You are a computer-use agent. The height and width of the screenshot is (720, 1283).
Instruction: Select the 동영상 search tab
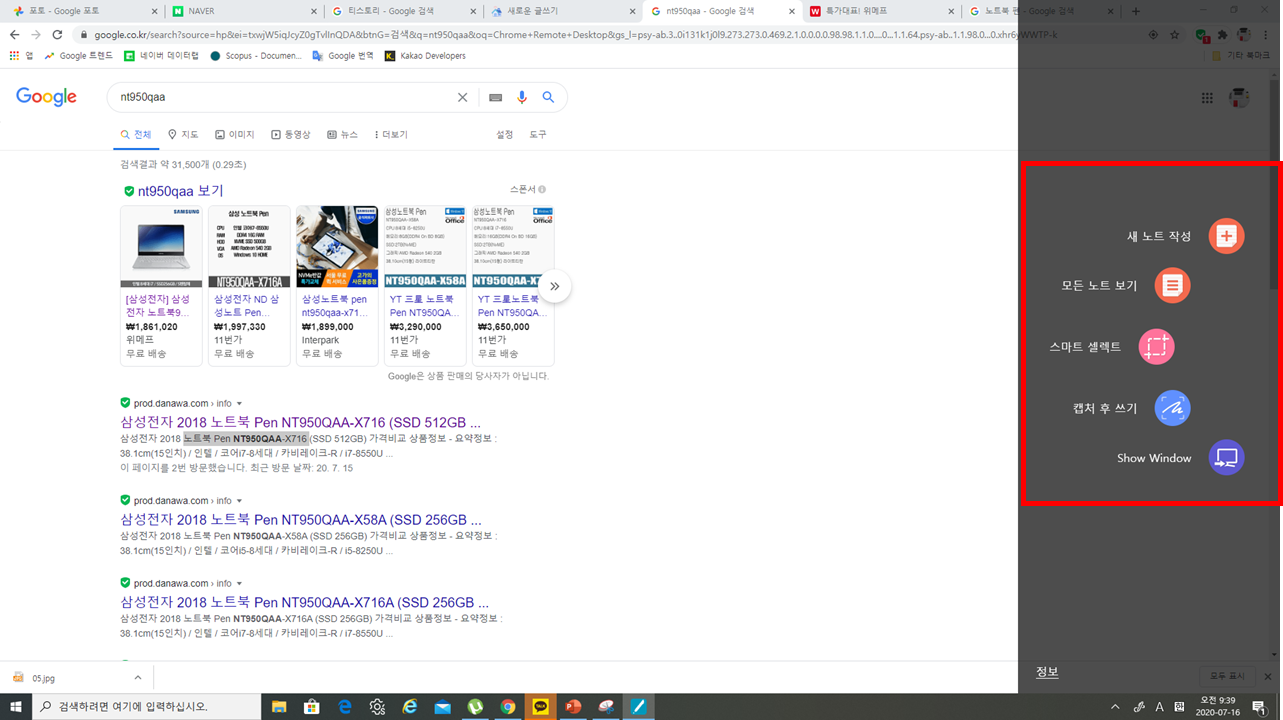click(x=291, y=134)
